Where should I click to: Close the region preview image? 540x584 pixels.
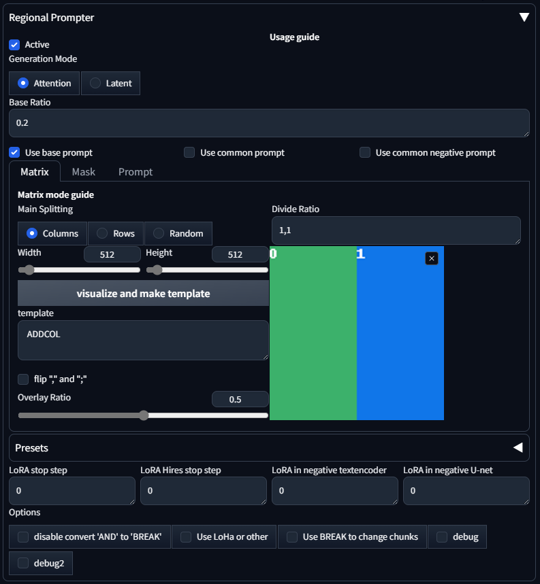432,258
